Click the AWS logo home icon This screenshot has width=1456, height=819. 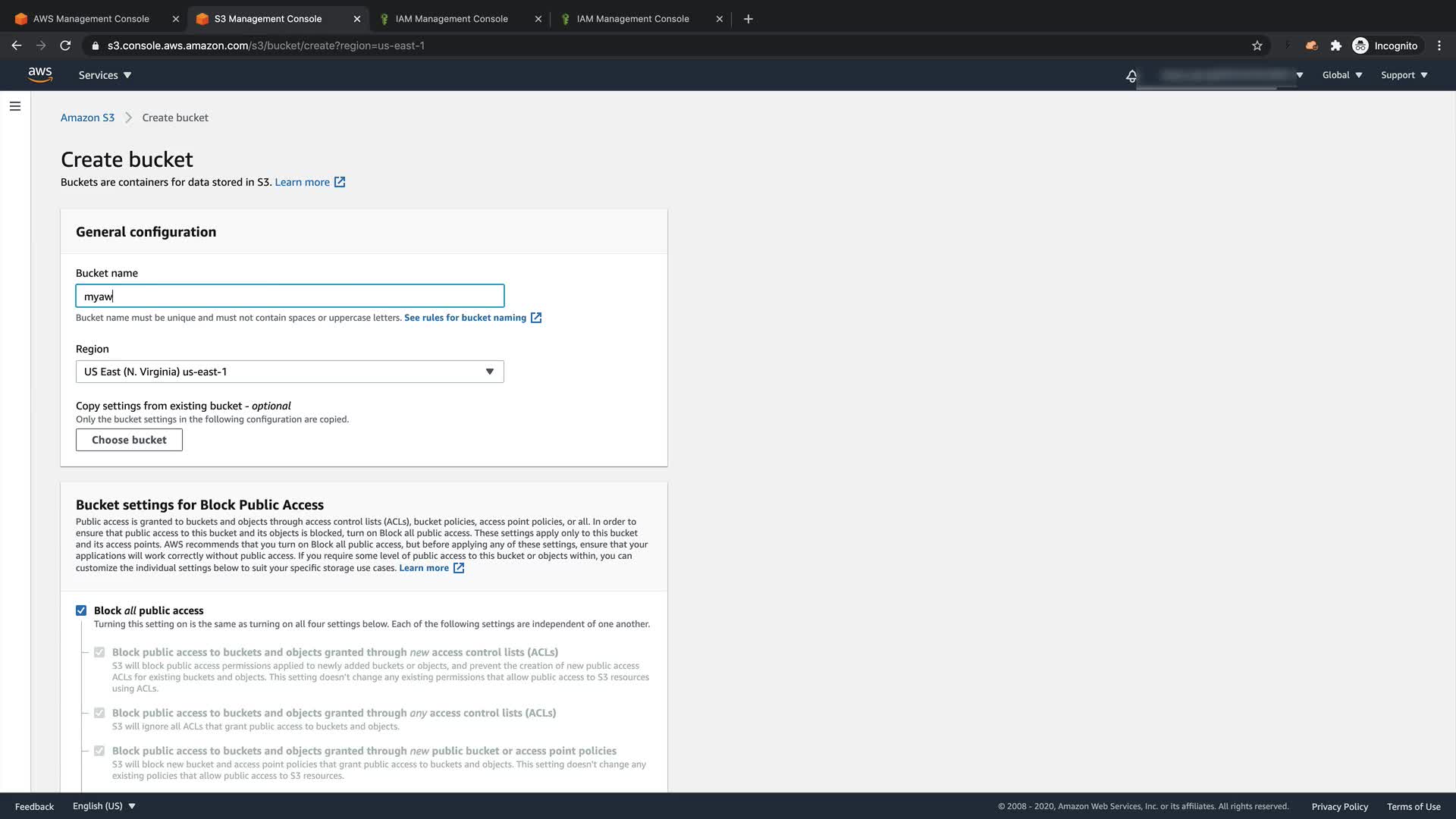[39, 74]
